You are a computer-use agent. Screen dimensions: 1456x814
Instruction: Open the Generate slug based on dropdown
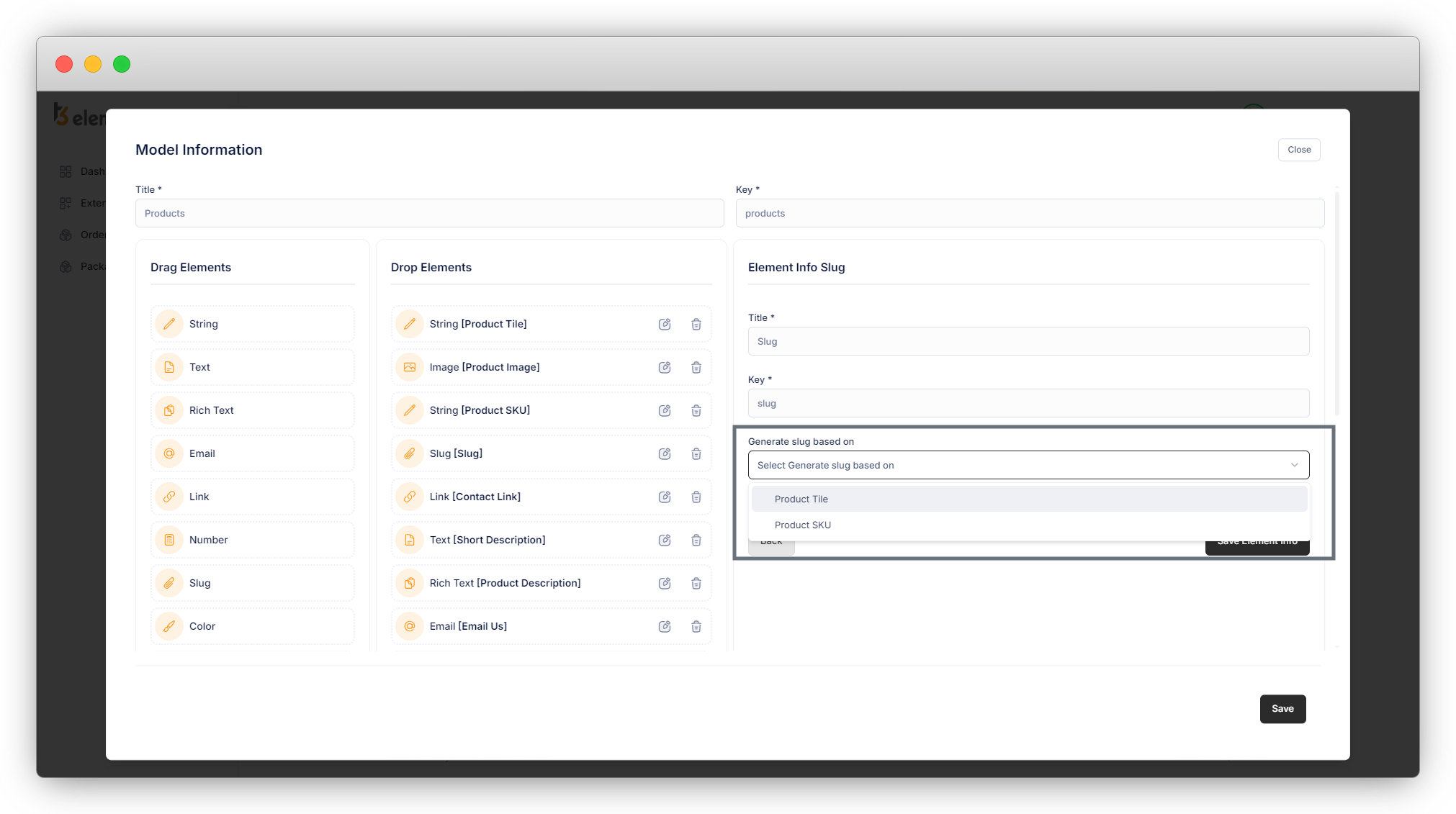(x=1008, y=465)
